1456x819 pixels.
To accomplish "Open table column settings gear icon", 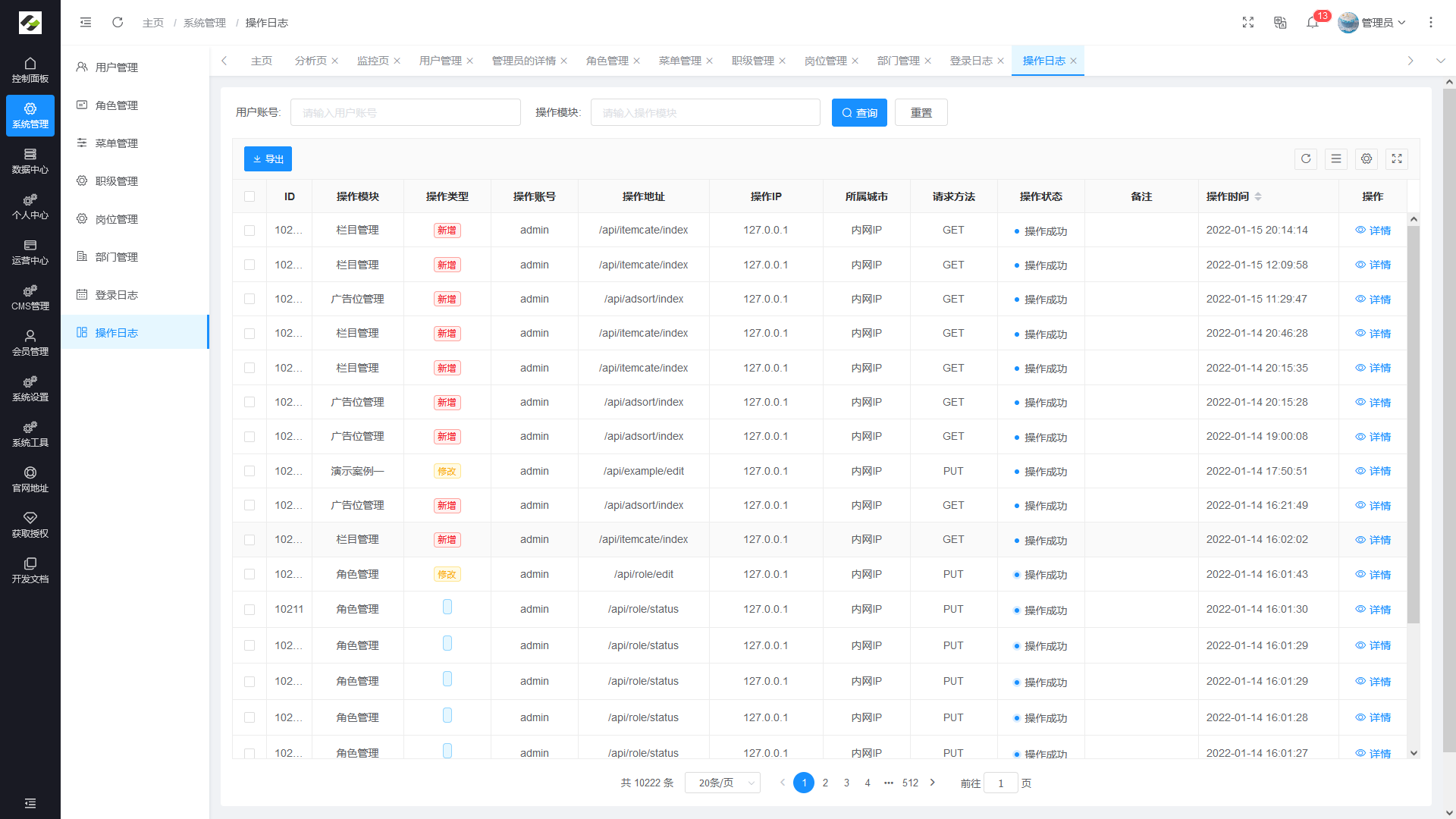I will (x=1367, y=158).
